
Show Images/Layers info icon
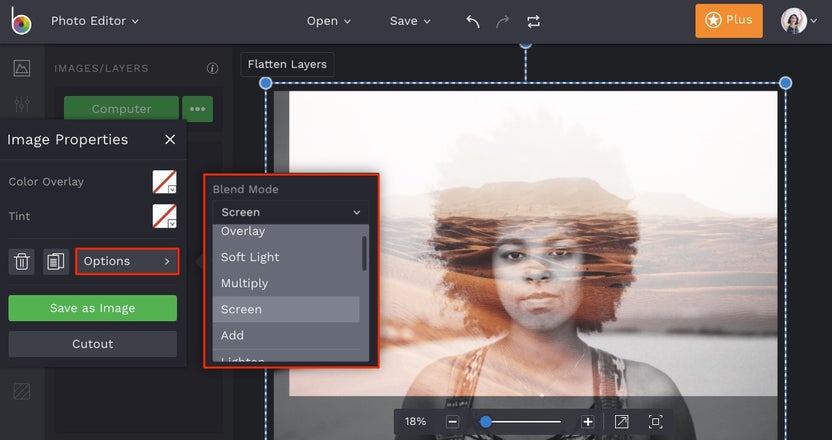212,68
